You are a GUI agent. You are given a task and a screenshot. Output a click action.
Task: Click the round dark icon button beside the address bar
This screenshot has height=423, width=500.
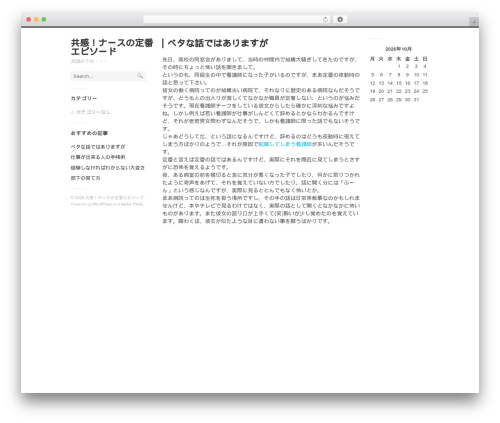(340, 19)
